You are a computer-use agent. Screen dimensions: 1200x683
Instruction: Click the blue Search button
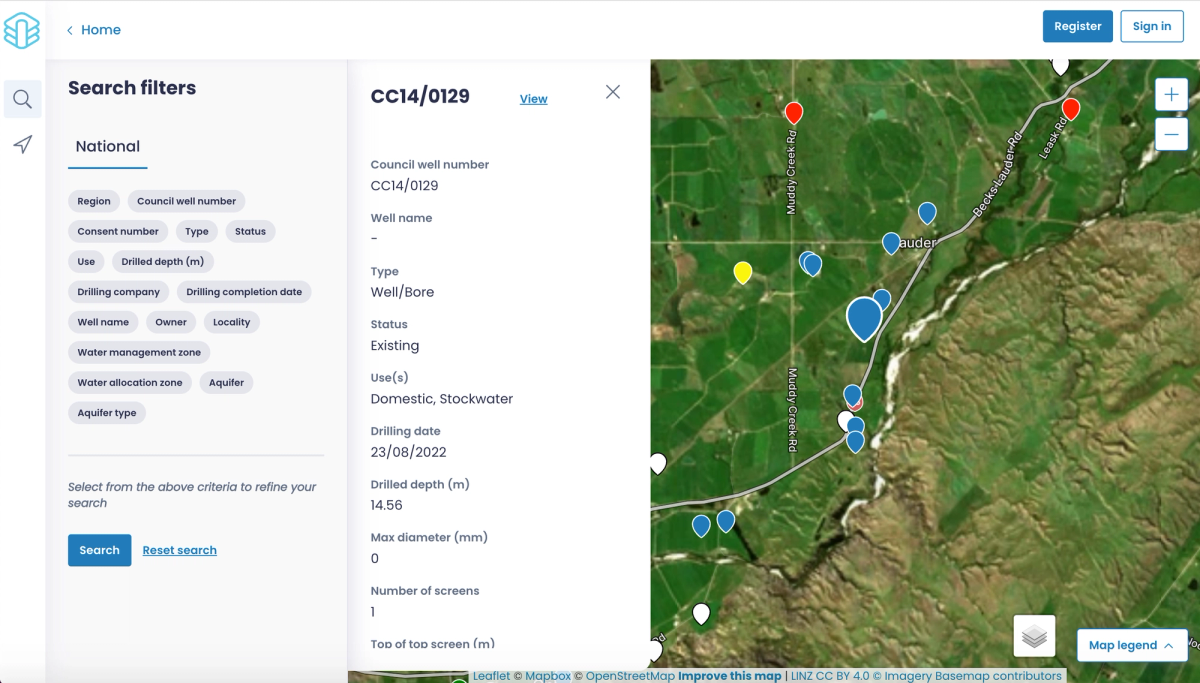(99, 550)
